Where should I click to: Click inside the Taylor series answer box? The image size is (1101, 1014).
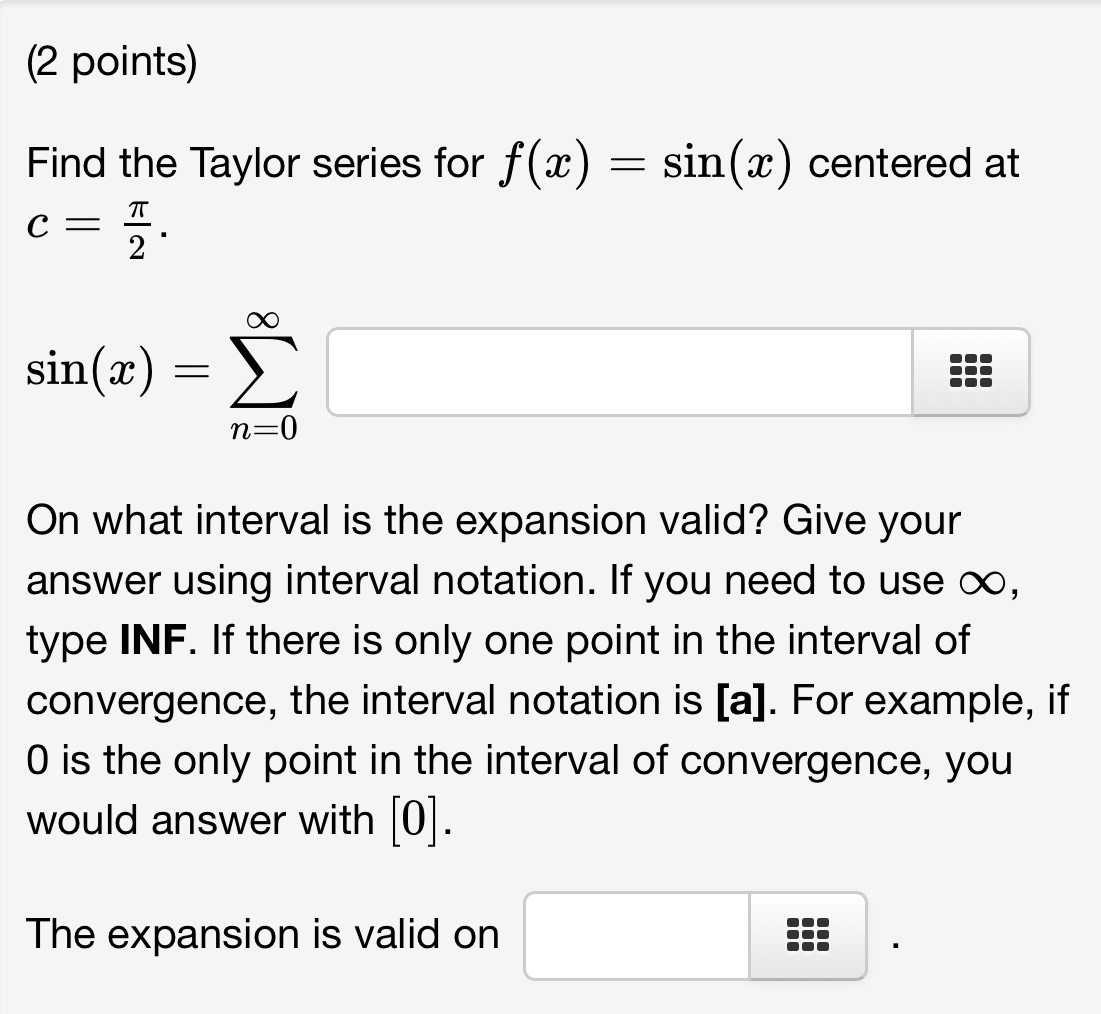(x=620, y=371)
